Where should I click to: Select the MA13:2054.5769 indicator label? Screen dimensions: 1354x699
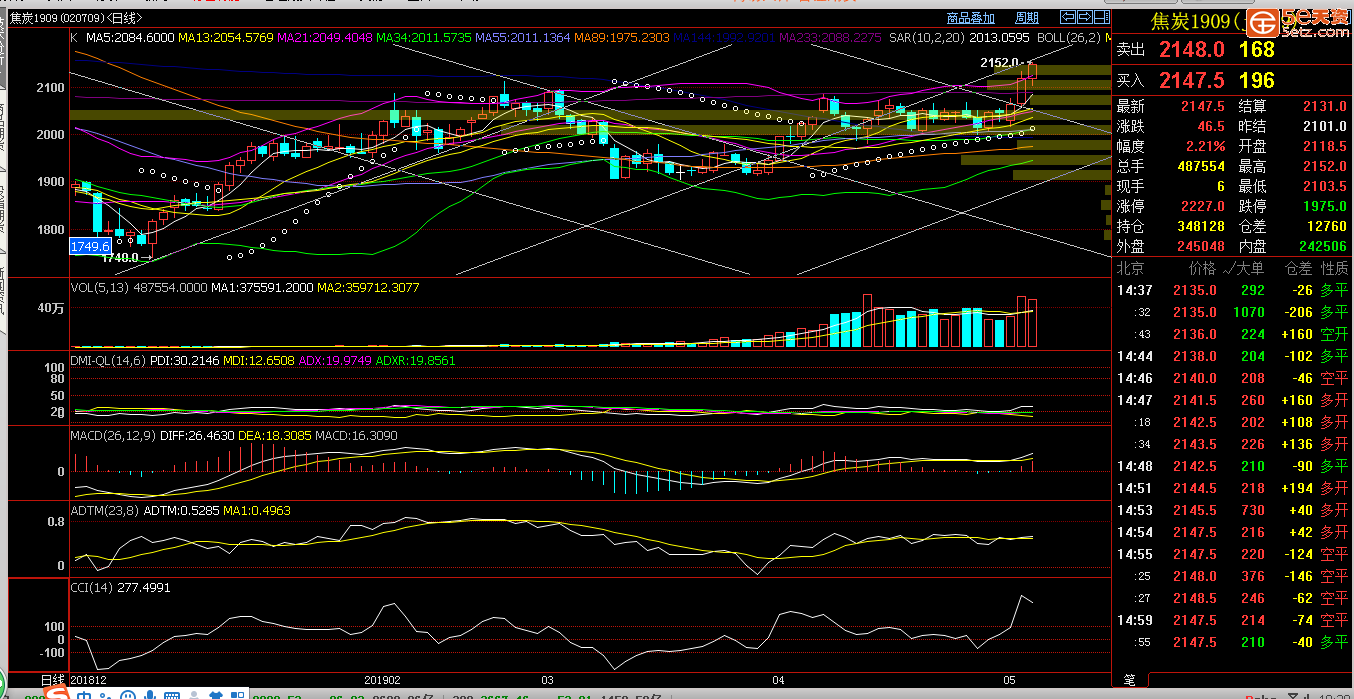[226, 37]
